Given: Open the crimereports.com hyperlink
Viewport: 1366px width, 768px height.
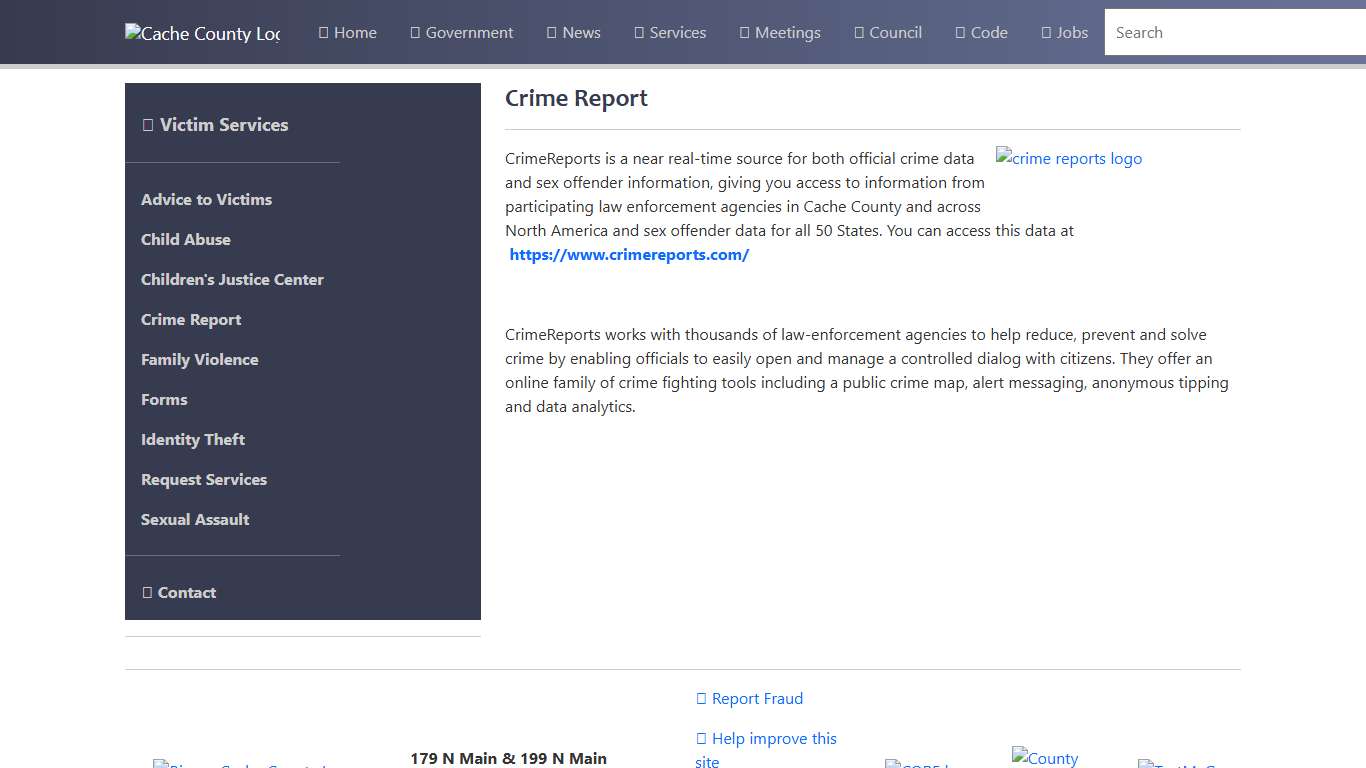Looking at the screenshot, I should coord(629,254).
